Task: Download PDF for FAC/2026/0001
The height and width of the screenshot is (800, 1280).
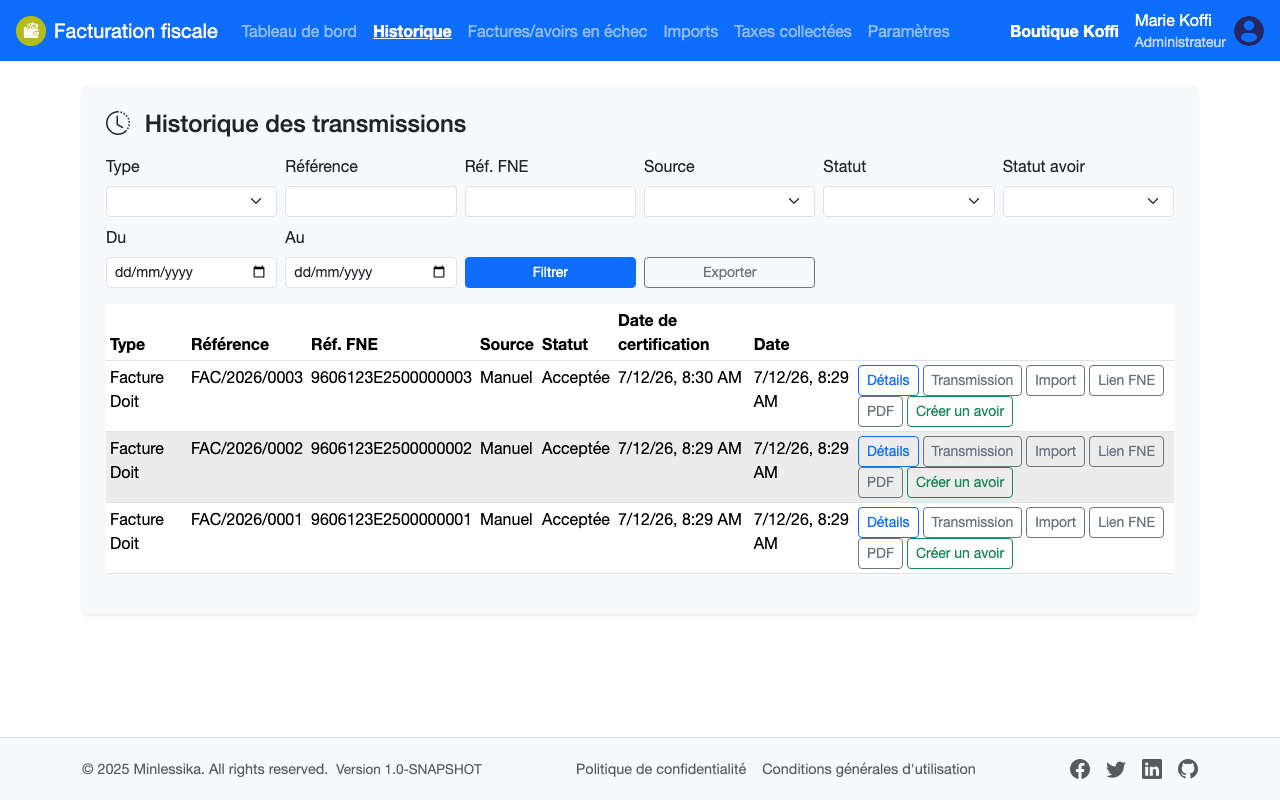Action: pos(880,553)
